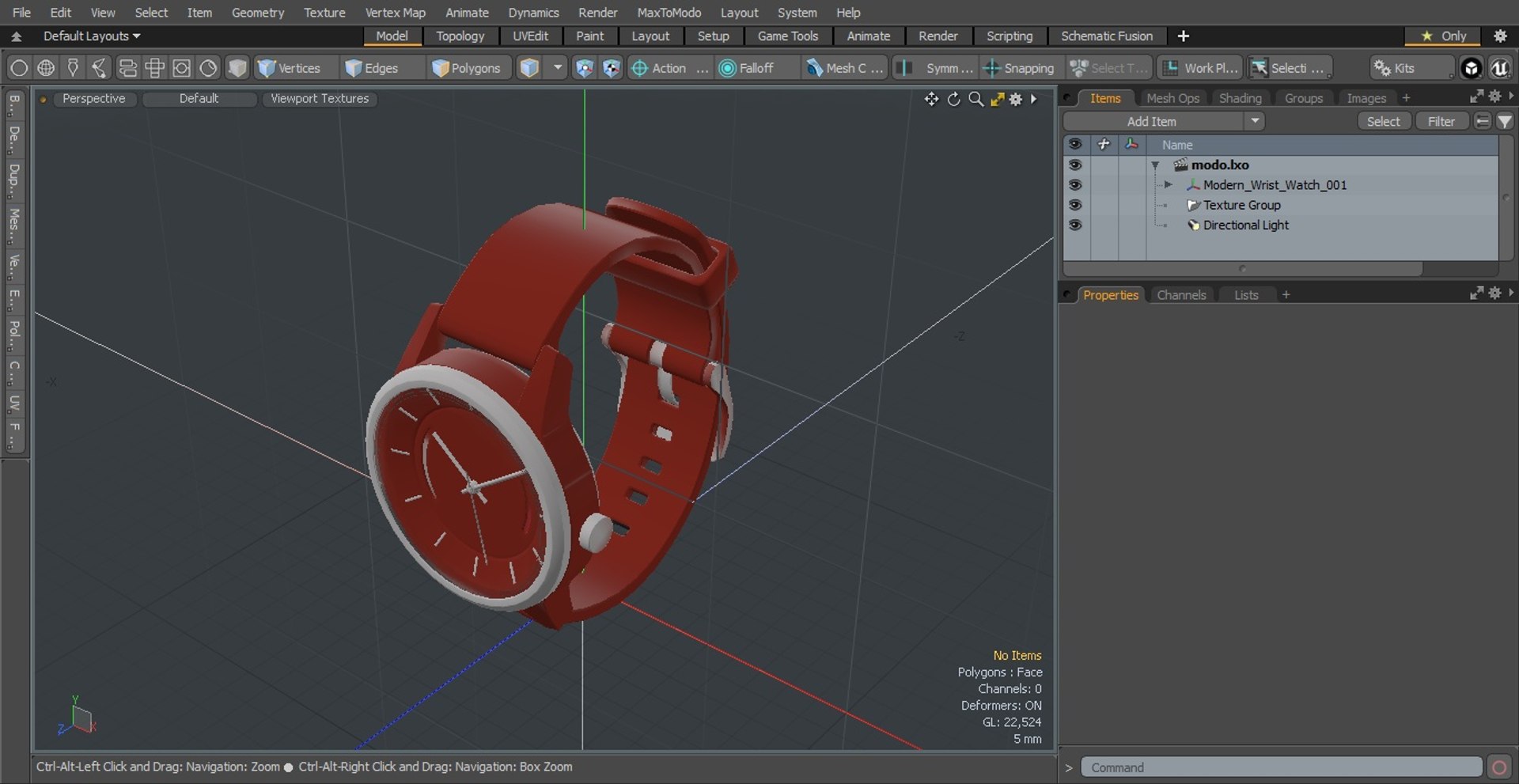The image size is (1519, 784).
Task: Select the pen tool icon
Action: pos(73,68)
